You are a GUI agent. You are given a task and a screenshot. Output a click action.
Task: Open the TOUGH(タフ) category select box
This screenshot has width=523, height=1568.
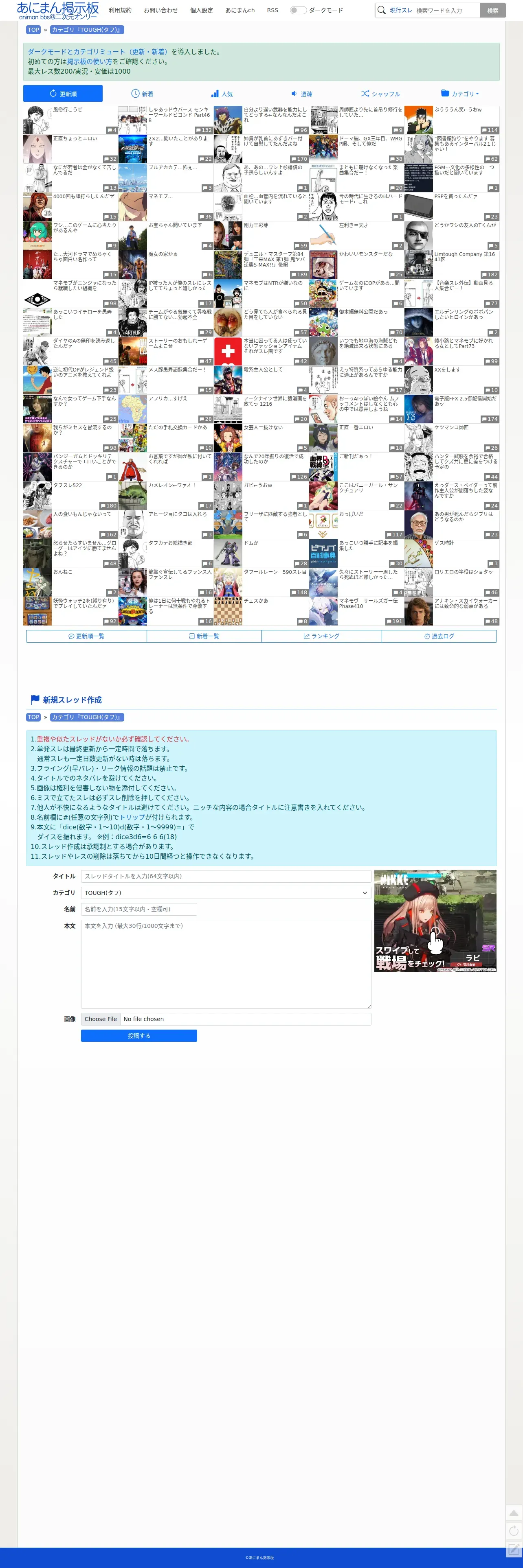pyautogui.click(x=226, y=892)
